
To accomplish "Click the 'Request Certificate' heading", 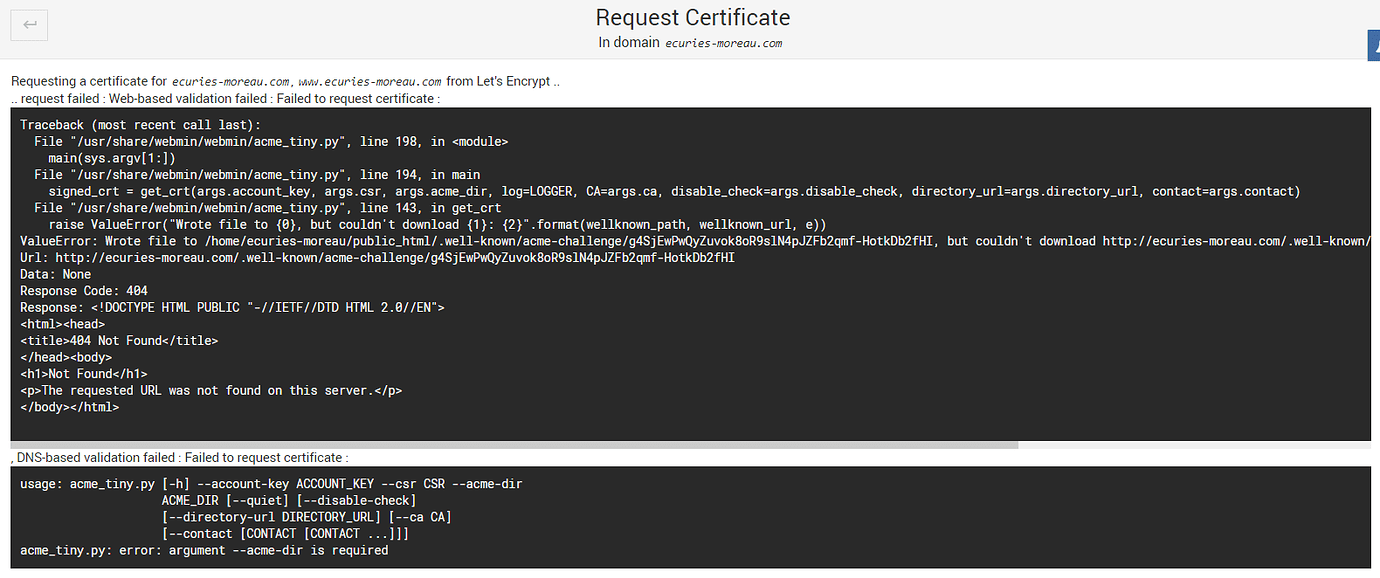I will (693, 18).
